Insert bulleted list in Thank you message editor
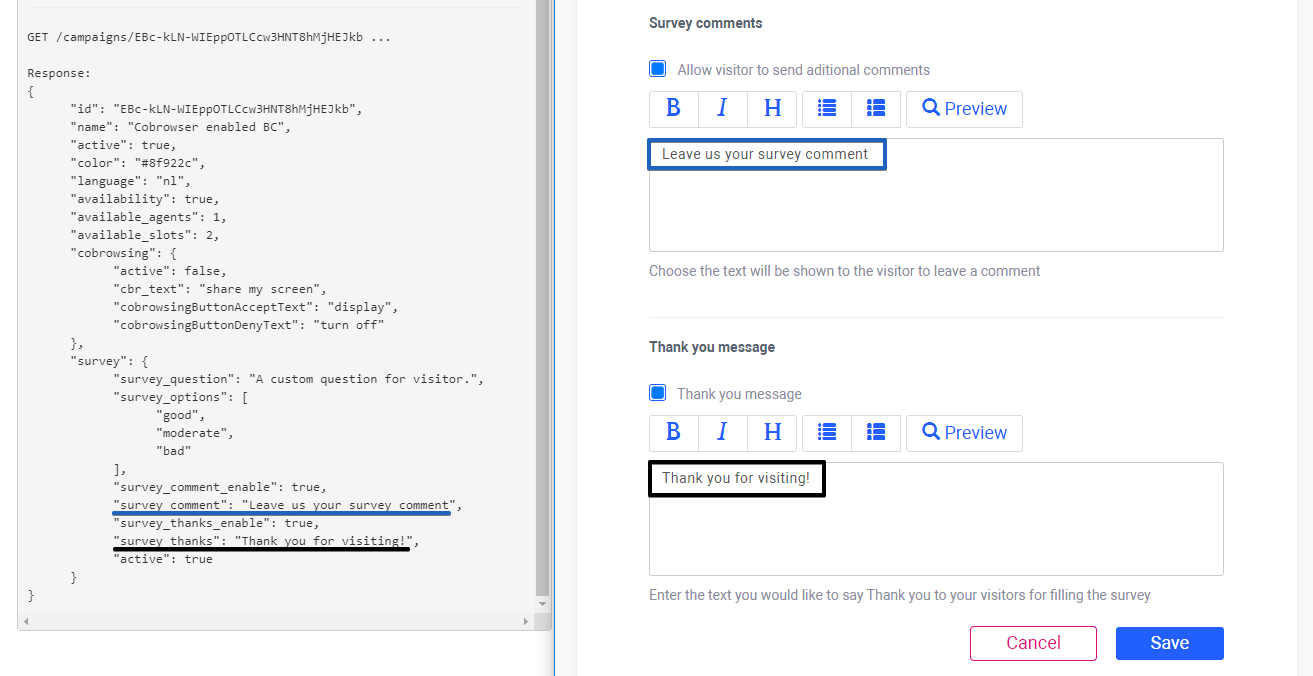 point(826,432)
